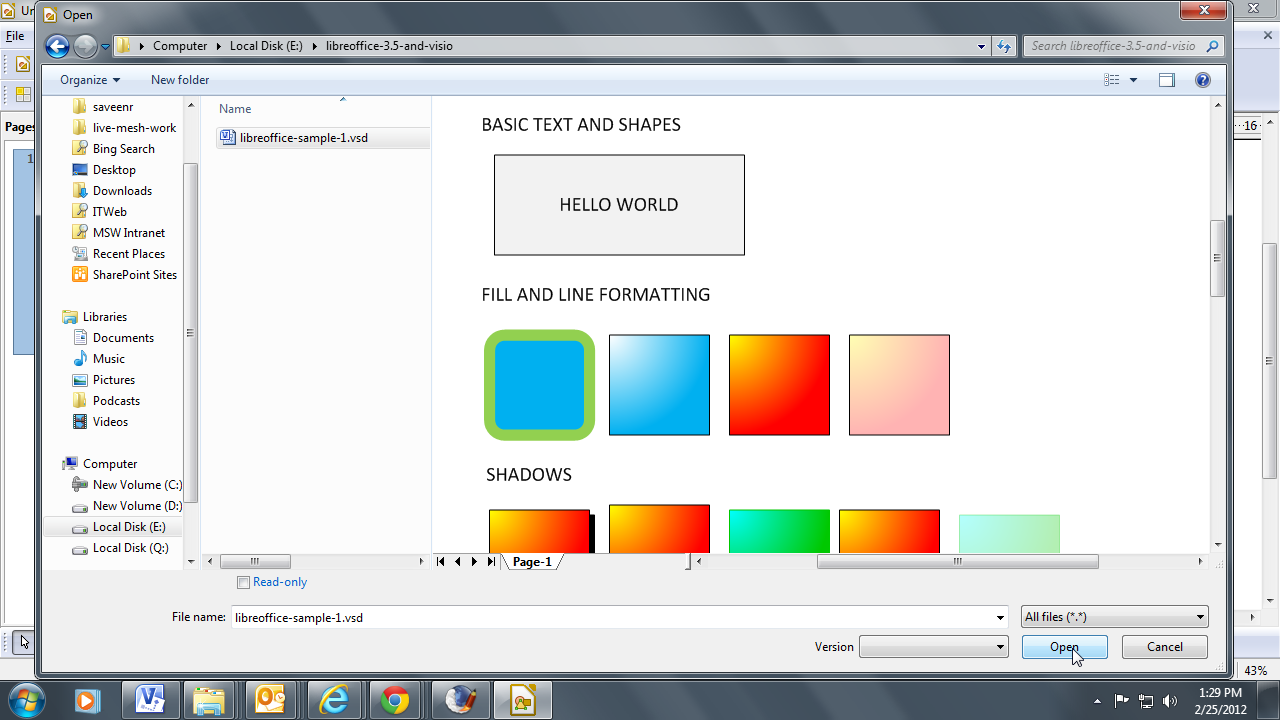Select the libreoffice-sample-1.vsd file
This screenshot has width=1280, height=720.
[303, 138]
